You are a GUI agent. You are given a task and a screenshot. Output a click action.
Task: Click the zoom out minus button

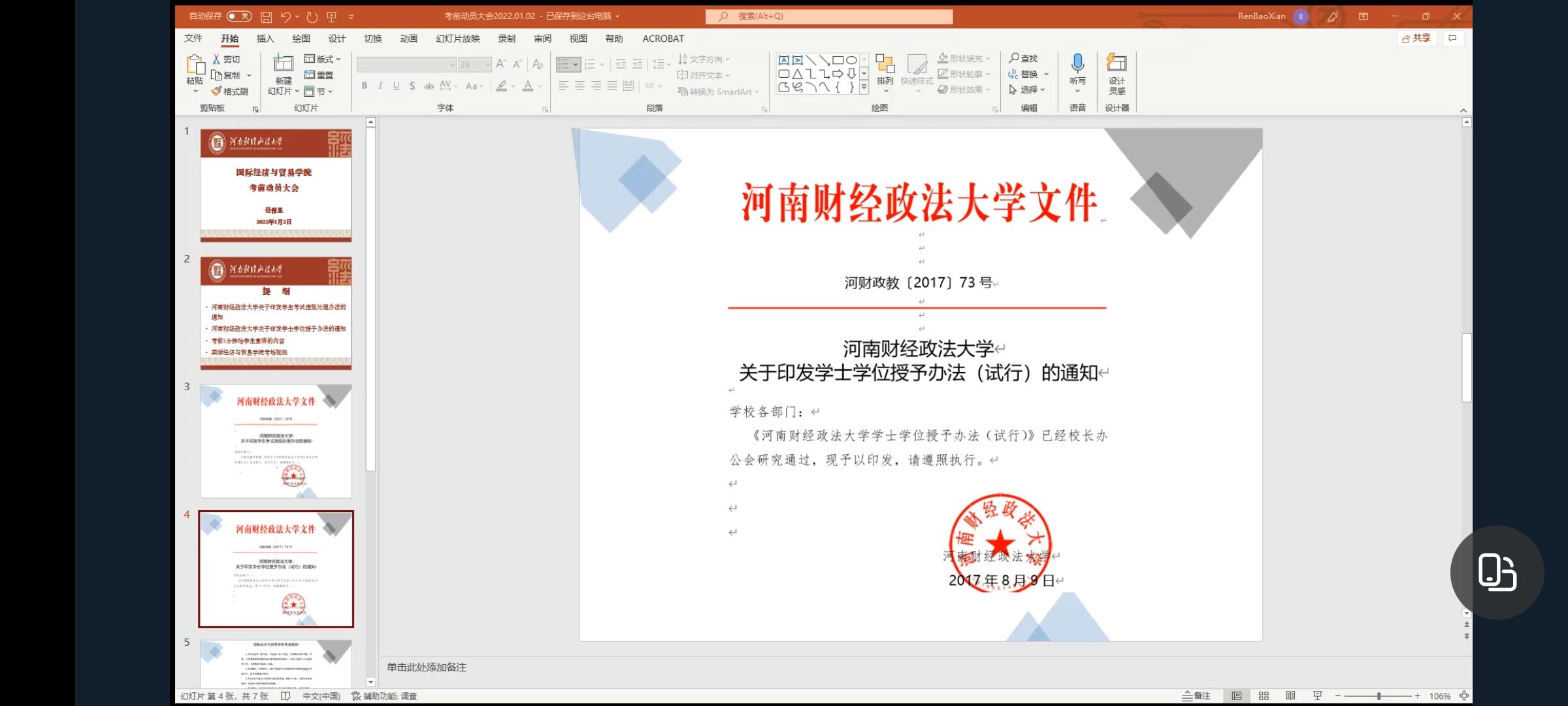coord(1337,696)
